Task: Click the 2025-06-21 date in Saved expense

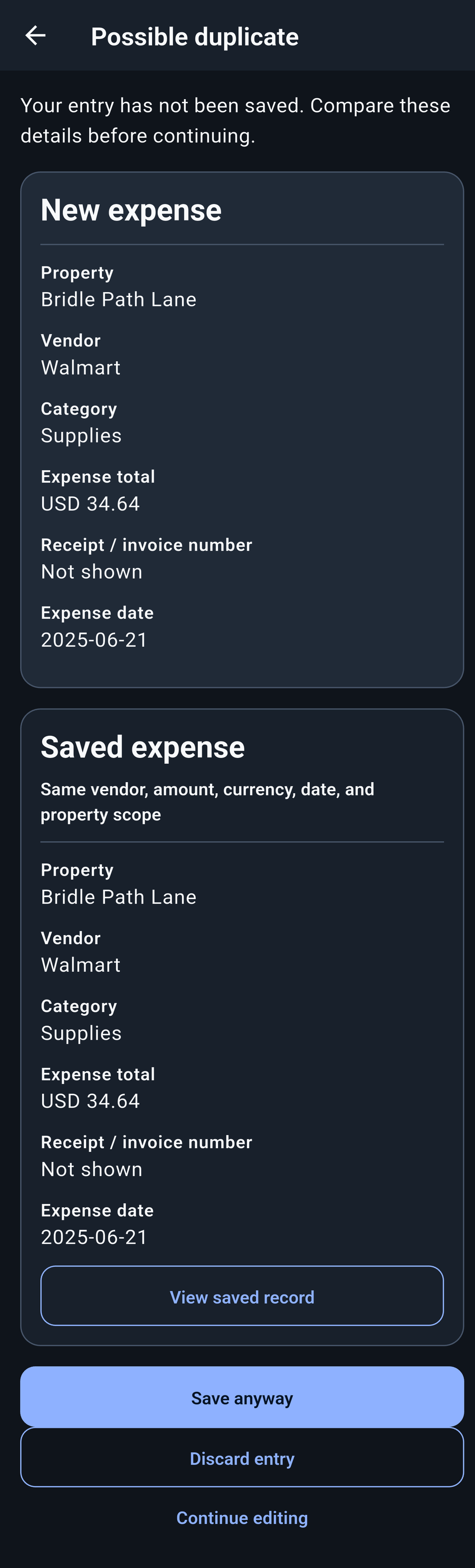Action: click(x=94, y=1237)
